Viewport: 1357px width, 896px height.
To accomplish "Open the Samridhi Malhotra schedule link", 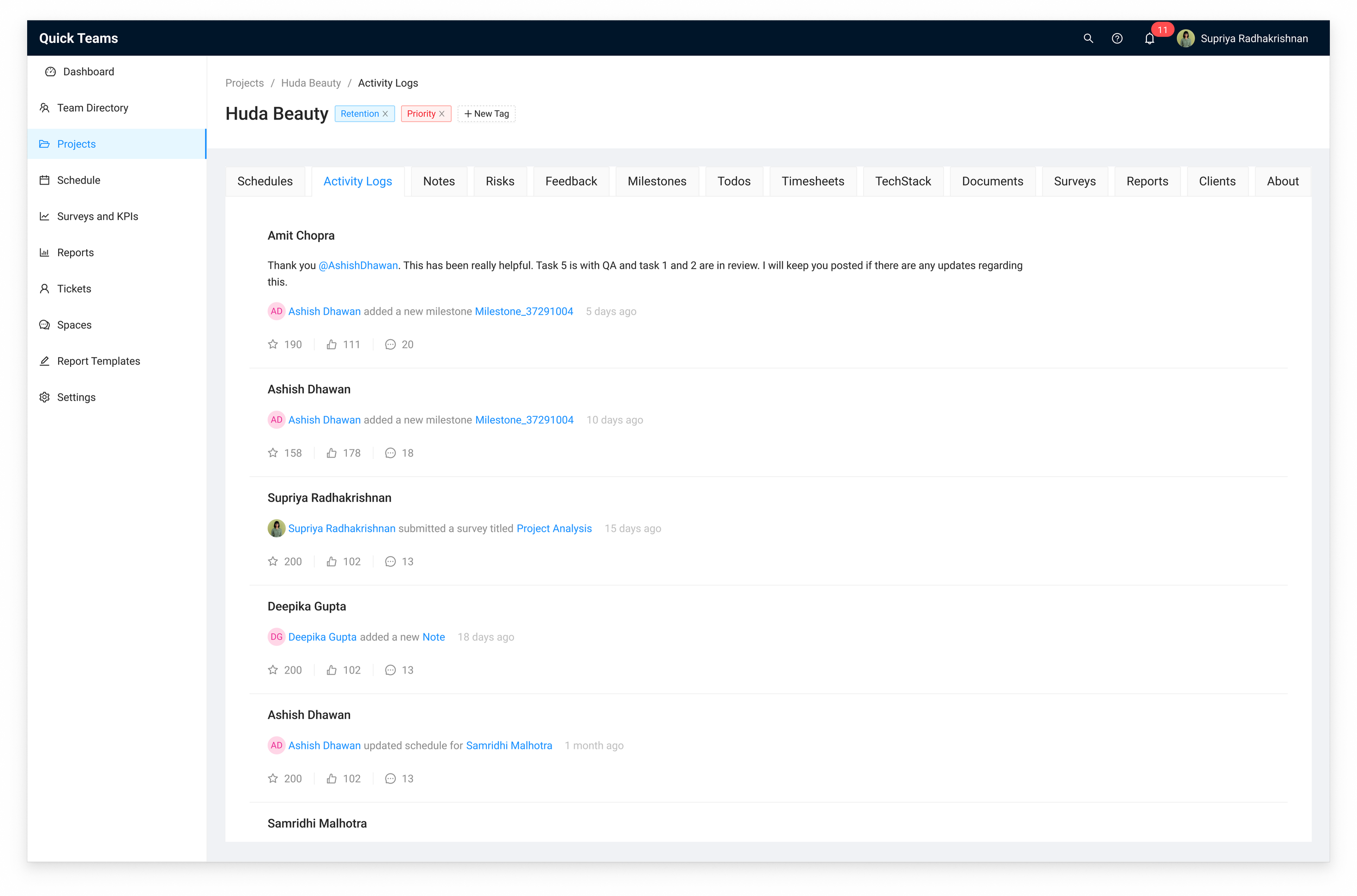I will (x=509, y=746).
